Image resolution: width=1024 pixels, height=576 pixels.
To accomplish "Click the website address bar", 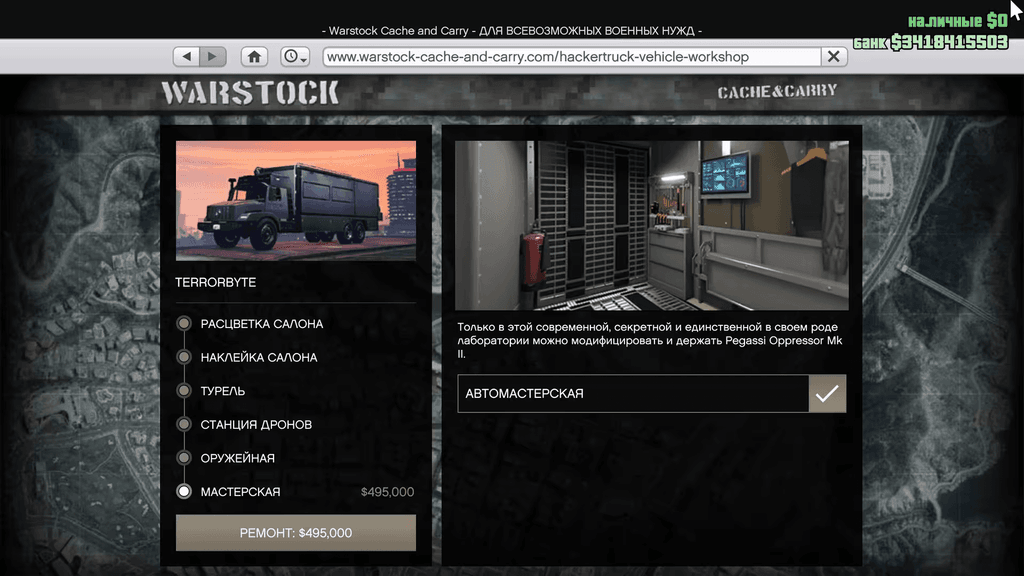I will click(x=571, y=57).
